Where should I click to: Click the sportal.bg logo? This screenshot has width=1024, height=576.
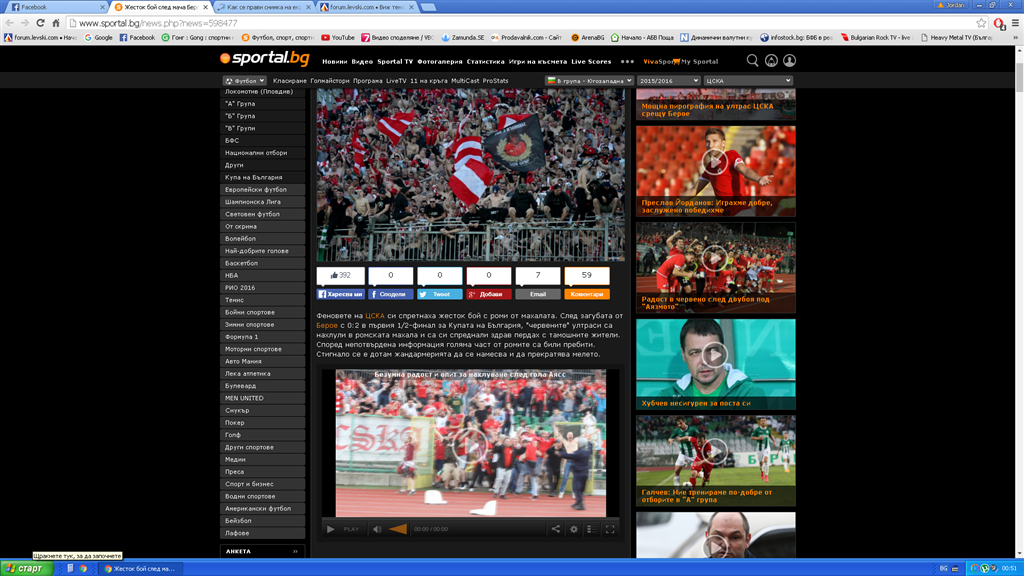tap(264, 59)
